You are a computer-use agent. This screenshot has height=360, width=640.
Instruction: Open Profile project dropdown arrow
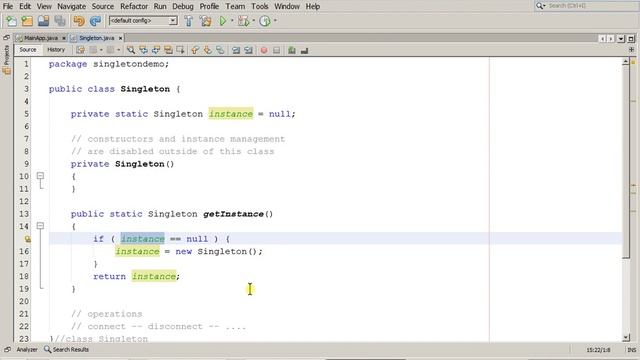276,20
